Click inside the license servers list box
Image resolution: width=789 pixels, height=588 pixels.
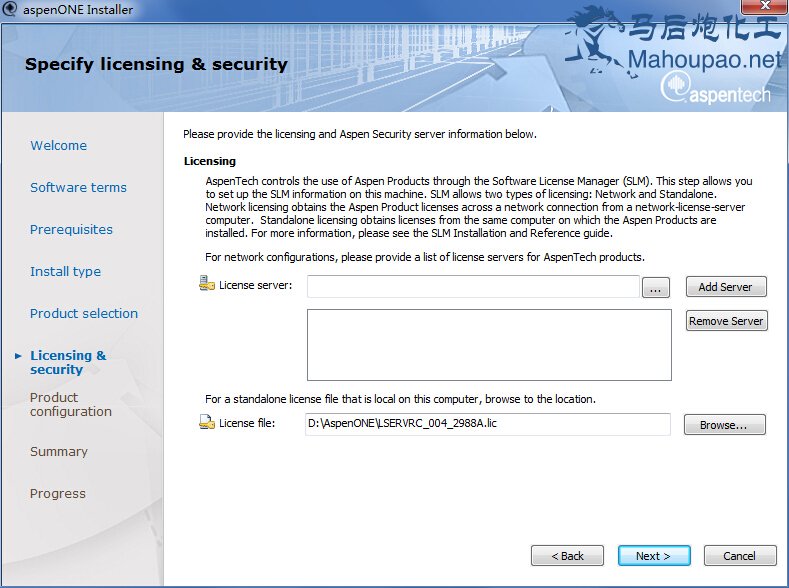coord(489,345)
